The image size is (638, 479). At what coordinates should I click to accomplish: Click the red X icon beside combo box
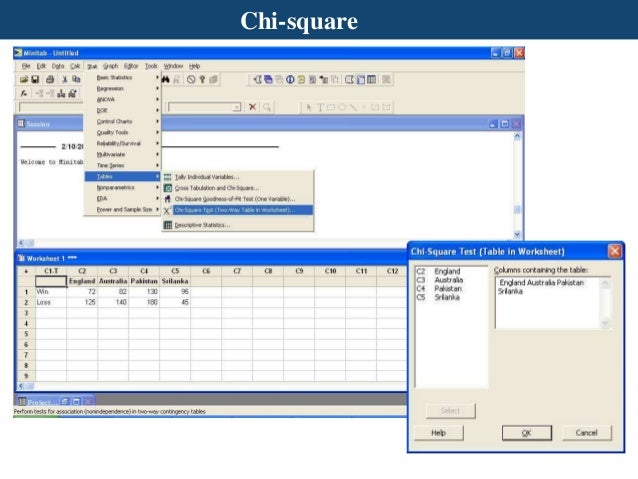pos(252,107)
